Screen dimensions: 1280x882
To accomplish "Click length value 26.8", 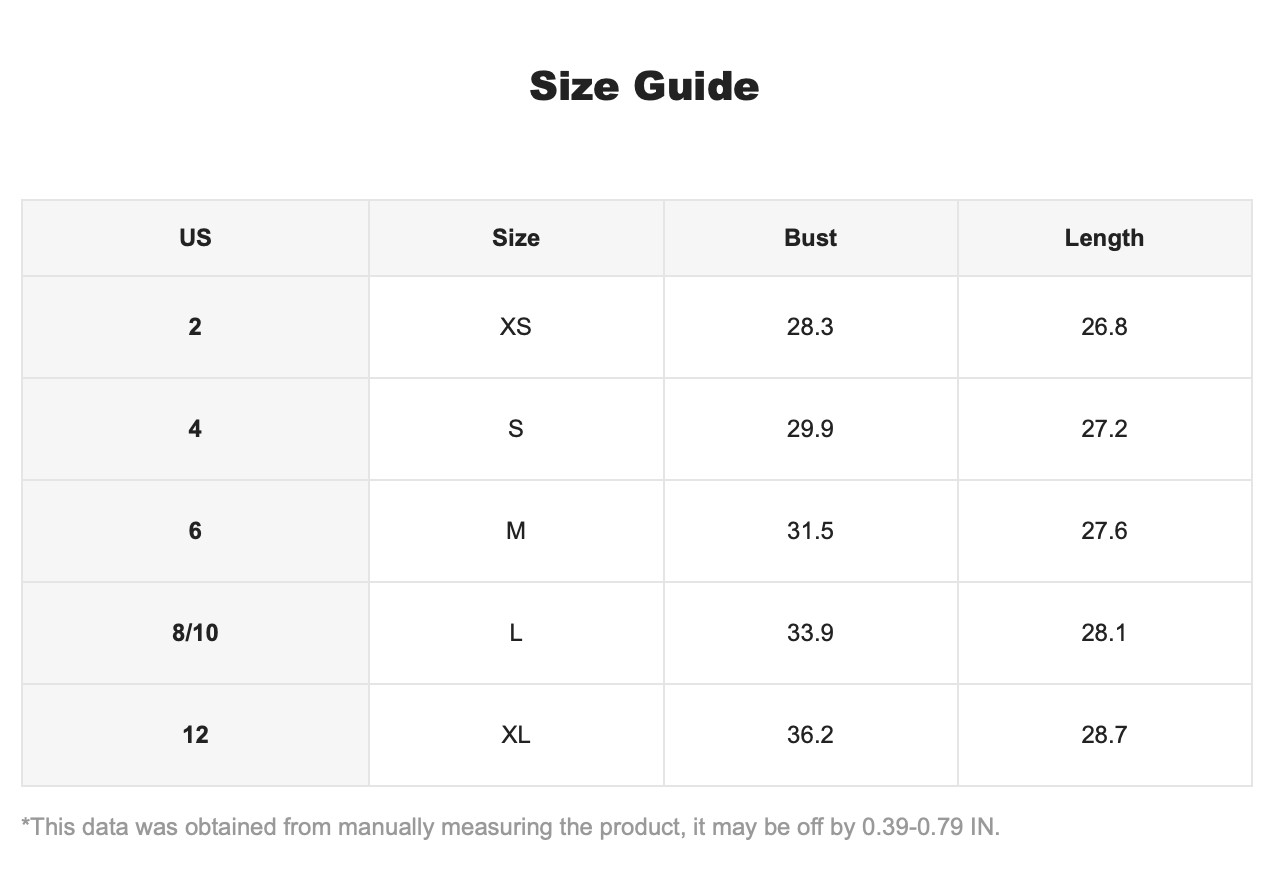I will pos(1104,327).
